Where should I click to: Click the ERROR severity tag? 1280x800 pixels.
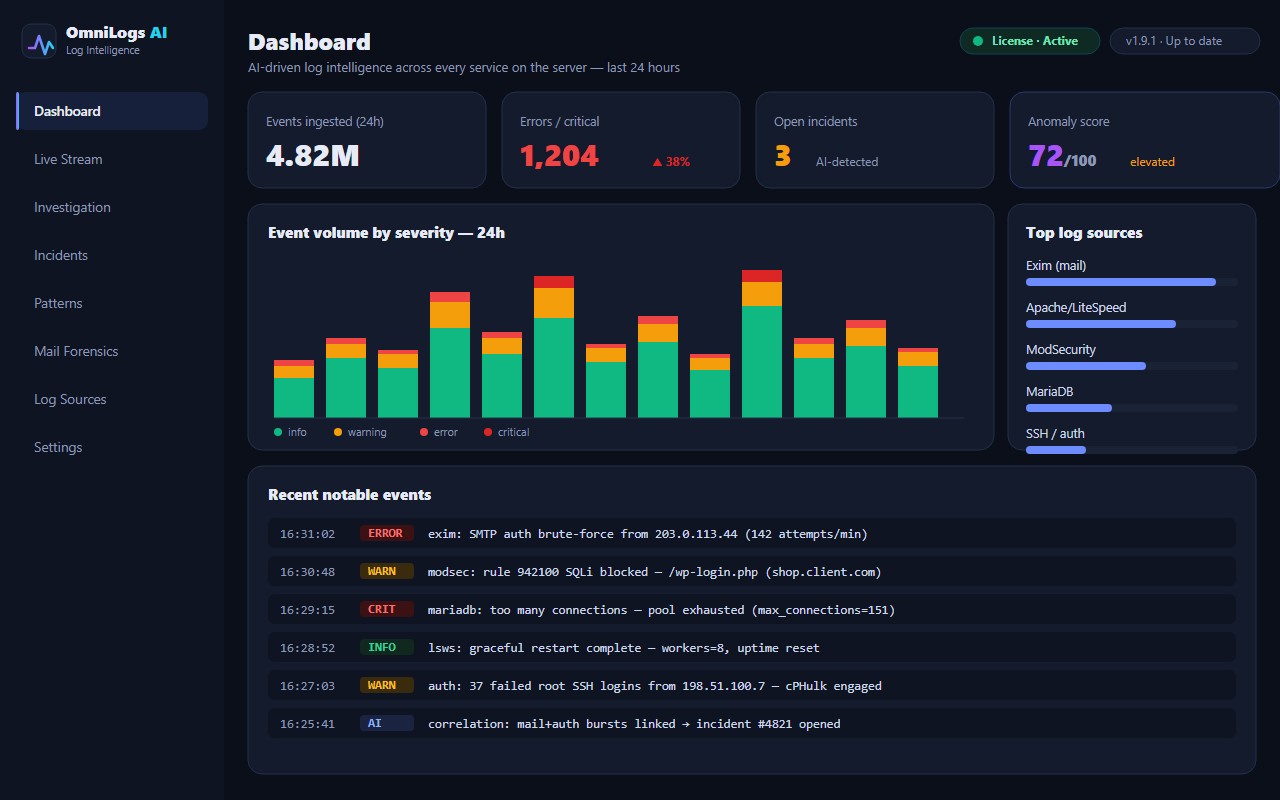click(x=386, y=534)
